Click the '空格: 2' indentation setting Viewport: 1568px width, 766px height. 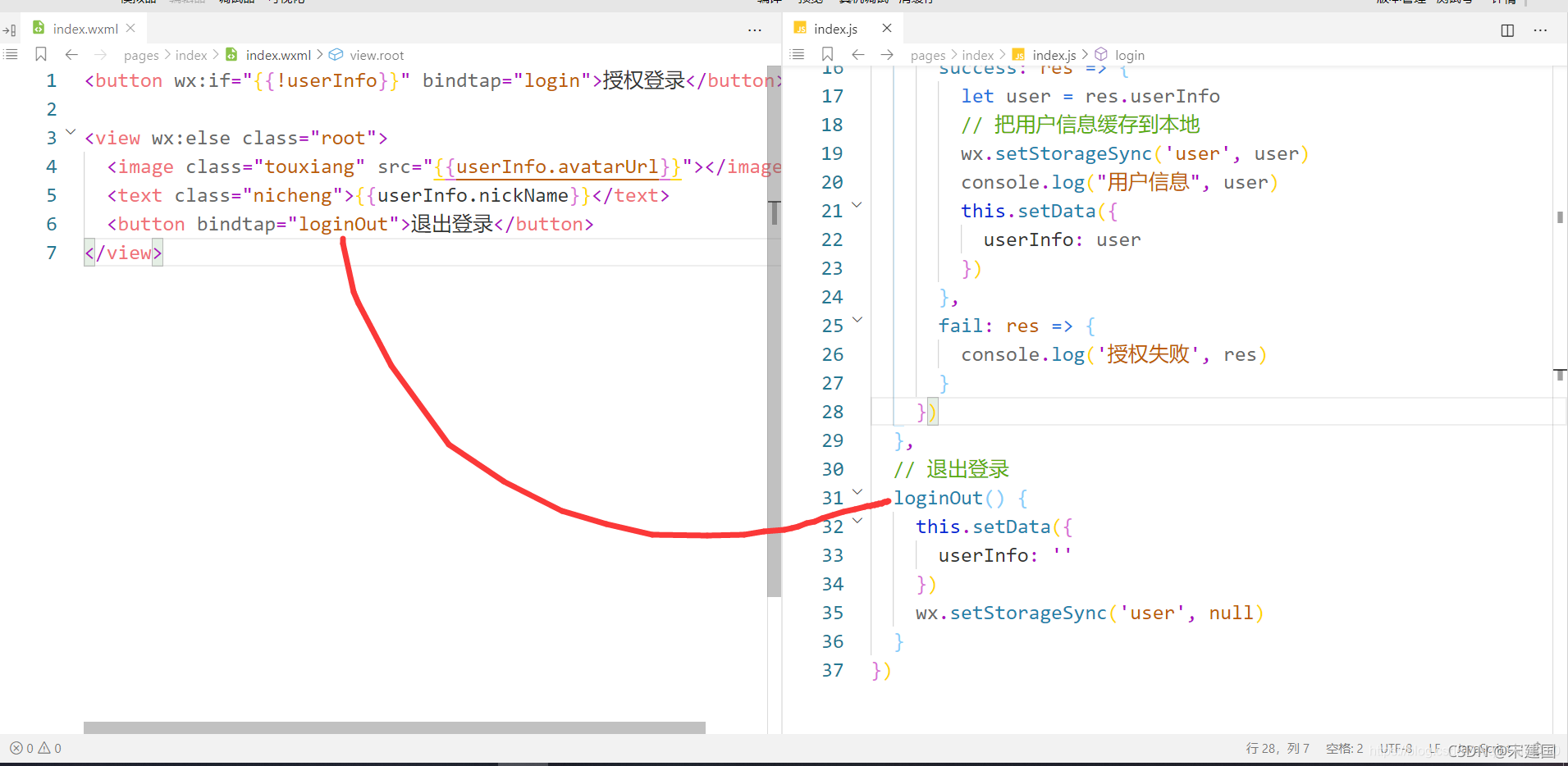point(1344,748)
